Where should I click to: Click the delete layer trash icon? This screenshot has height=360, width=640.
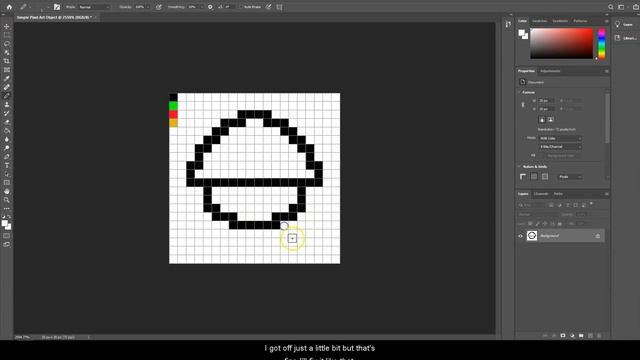click(599, 336)
